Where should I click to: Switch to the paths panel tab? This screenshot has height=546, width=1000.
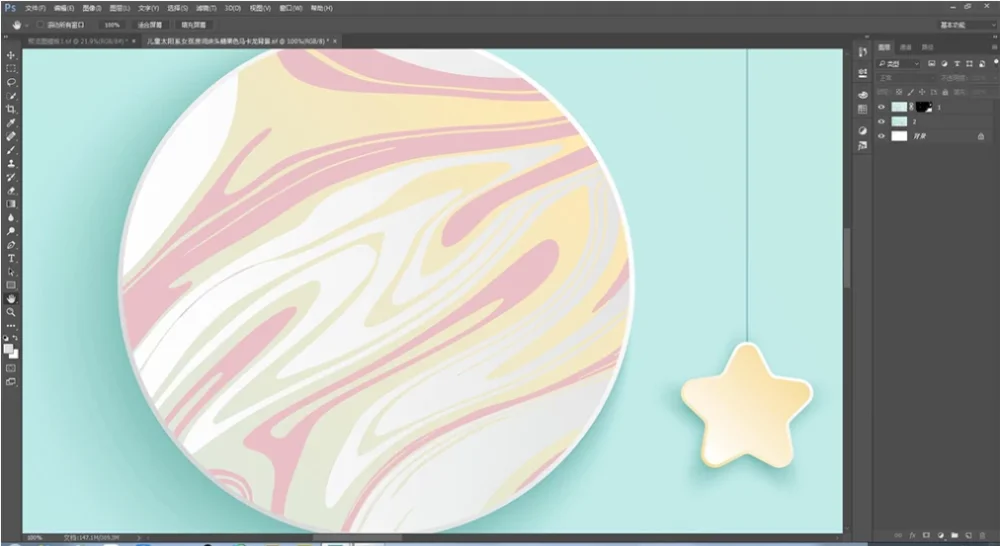(928, 47)
